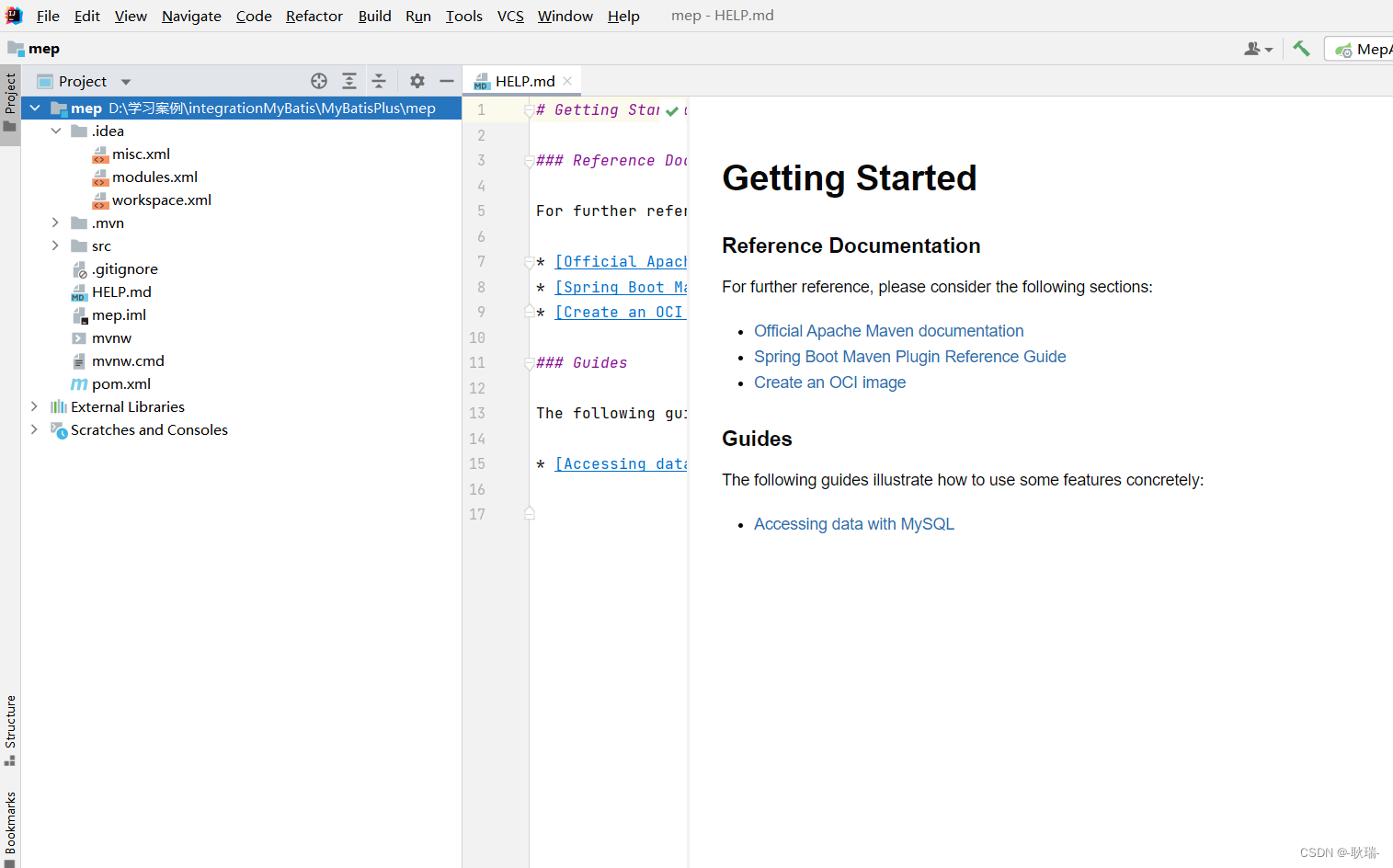Select the HELP.md editor tab
Image resolution: width=1393 pixels, height=868 pixels.
click(523, 81)
